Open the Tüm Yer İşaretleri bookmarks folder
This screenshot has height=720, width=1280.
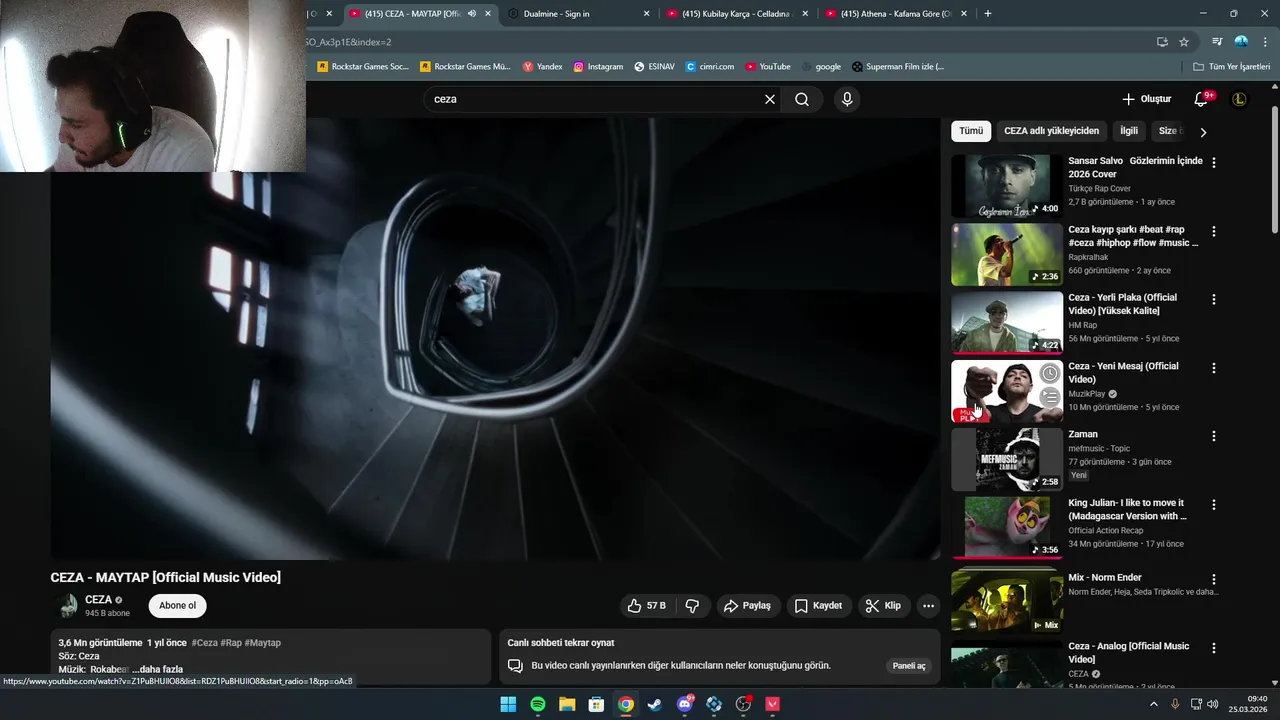click(x=1232, y=67)
